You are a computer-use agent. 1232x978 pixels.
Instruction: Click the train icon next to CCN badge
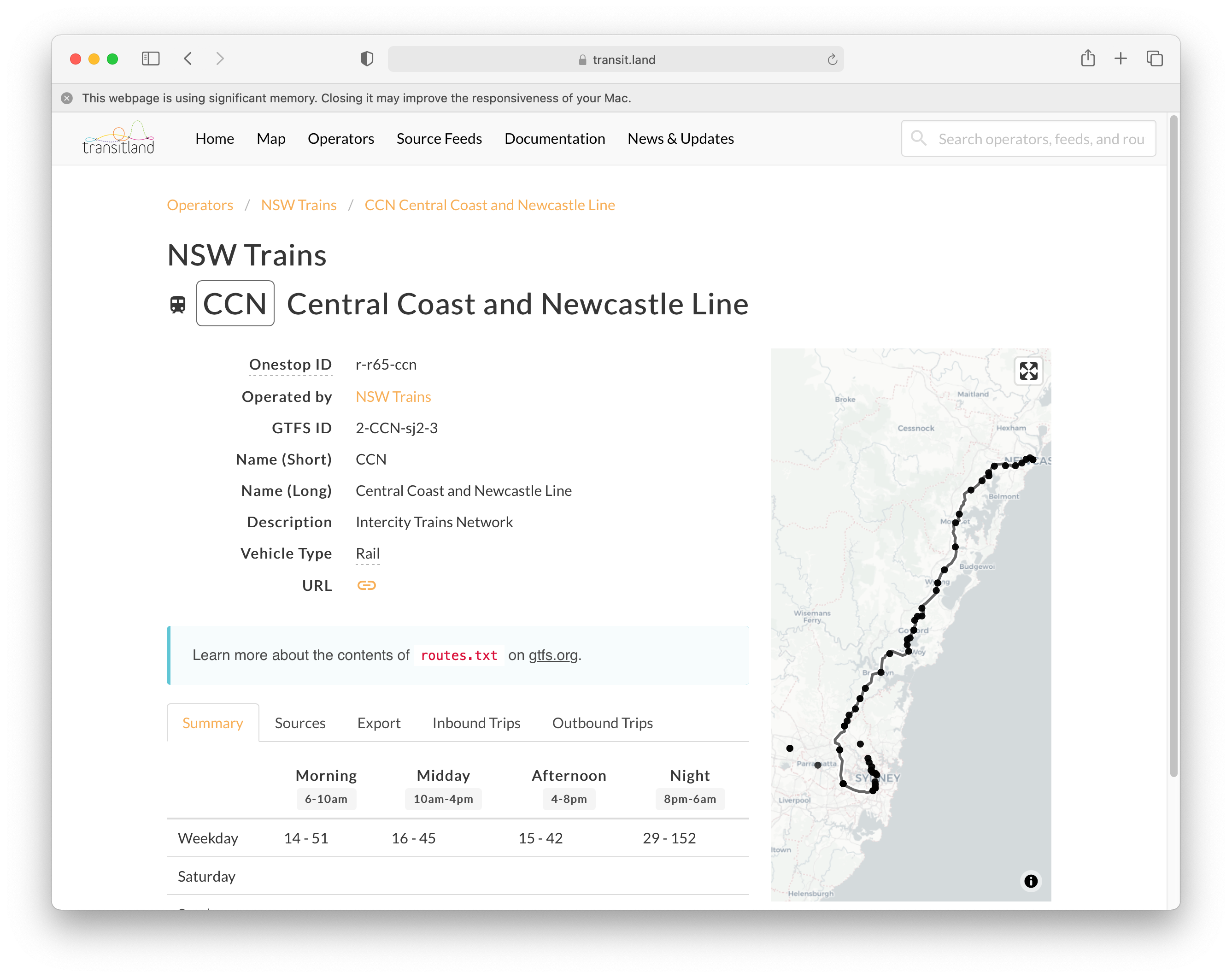tap(178, 304)
